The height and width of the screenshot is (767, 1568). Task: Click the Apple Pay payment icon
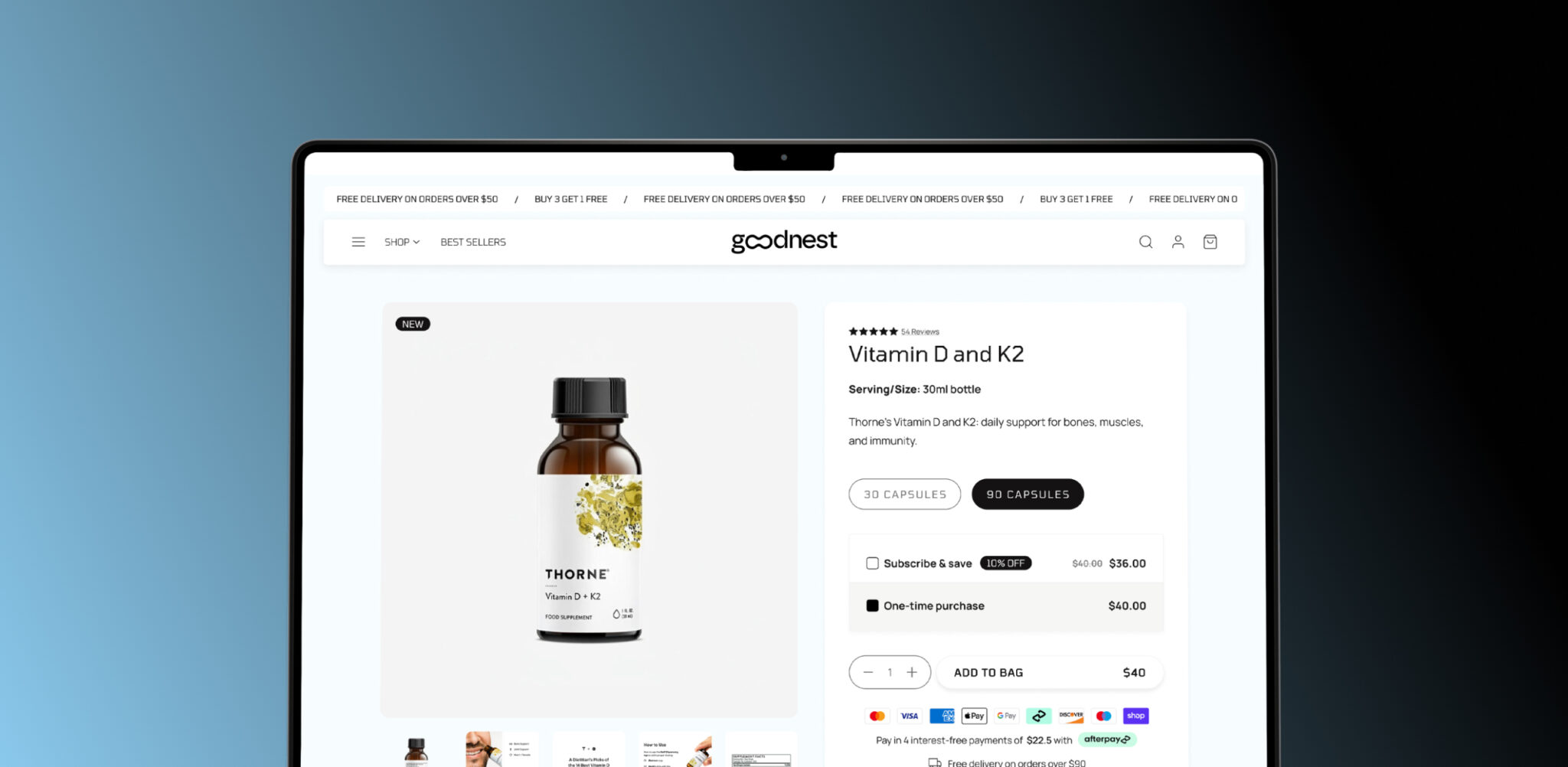click(x=974, y=716)
